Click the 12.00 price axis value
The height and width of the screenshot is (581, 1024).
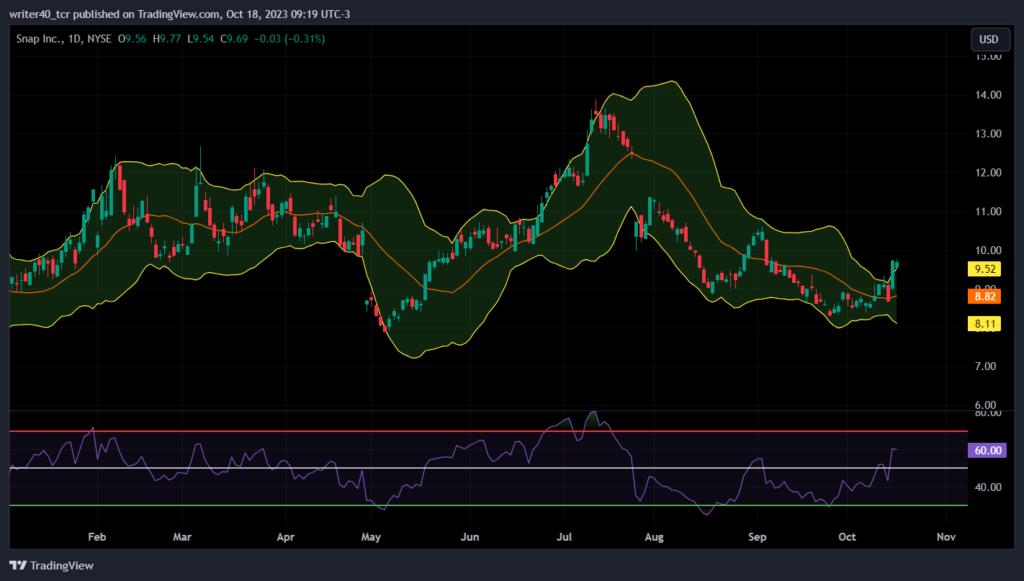(x=988, y=172)
